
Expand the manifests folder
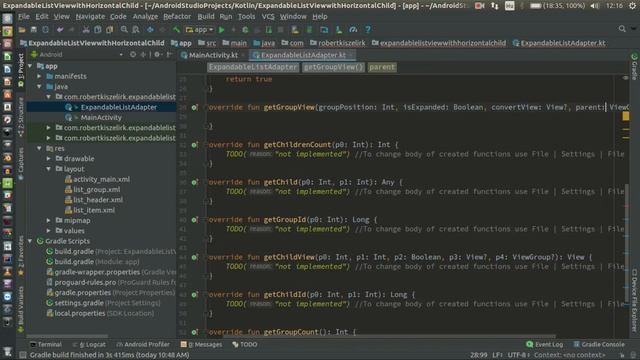tap(40, 76)
